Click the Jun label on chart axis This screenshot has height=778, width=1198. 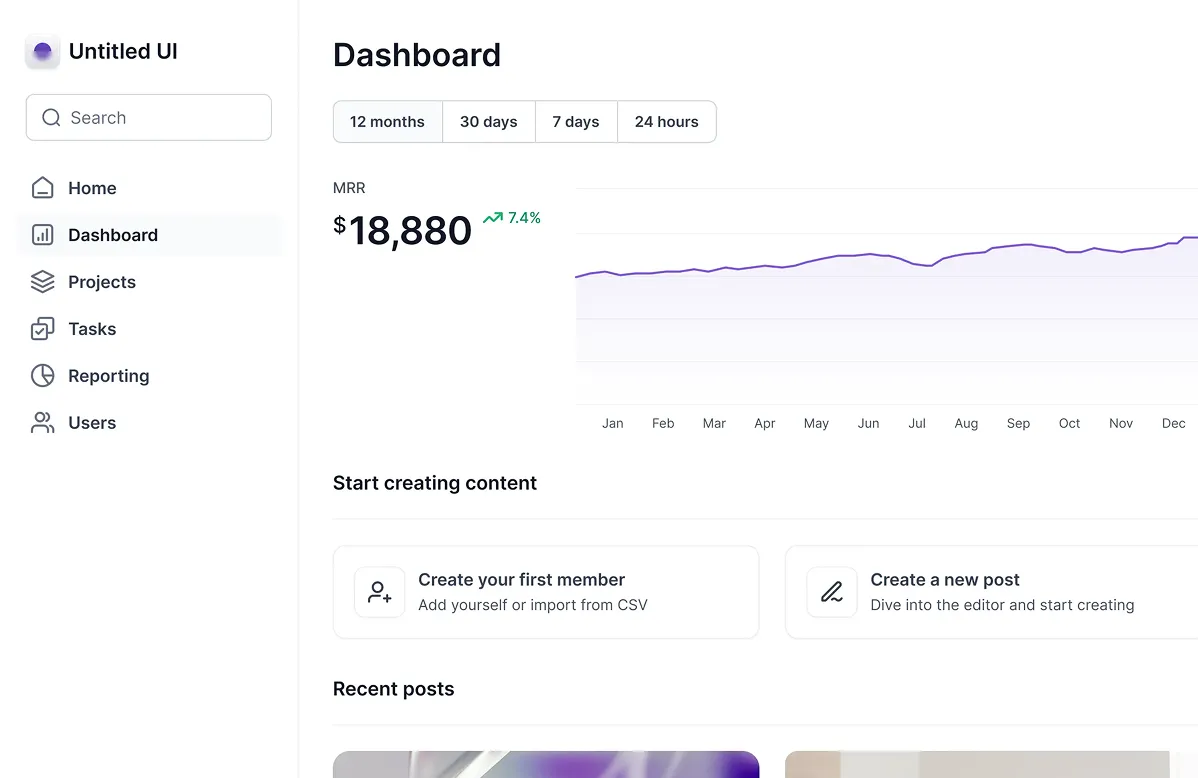pos(869,423)
